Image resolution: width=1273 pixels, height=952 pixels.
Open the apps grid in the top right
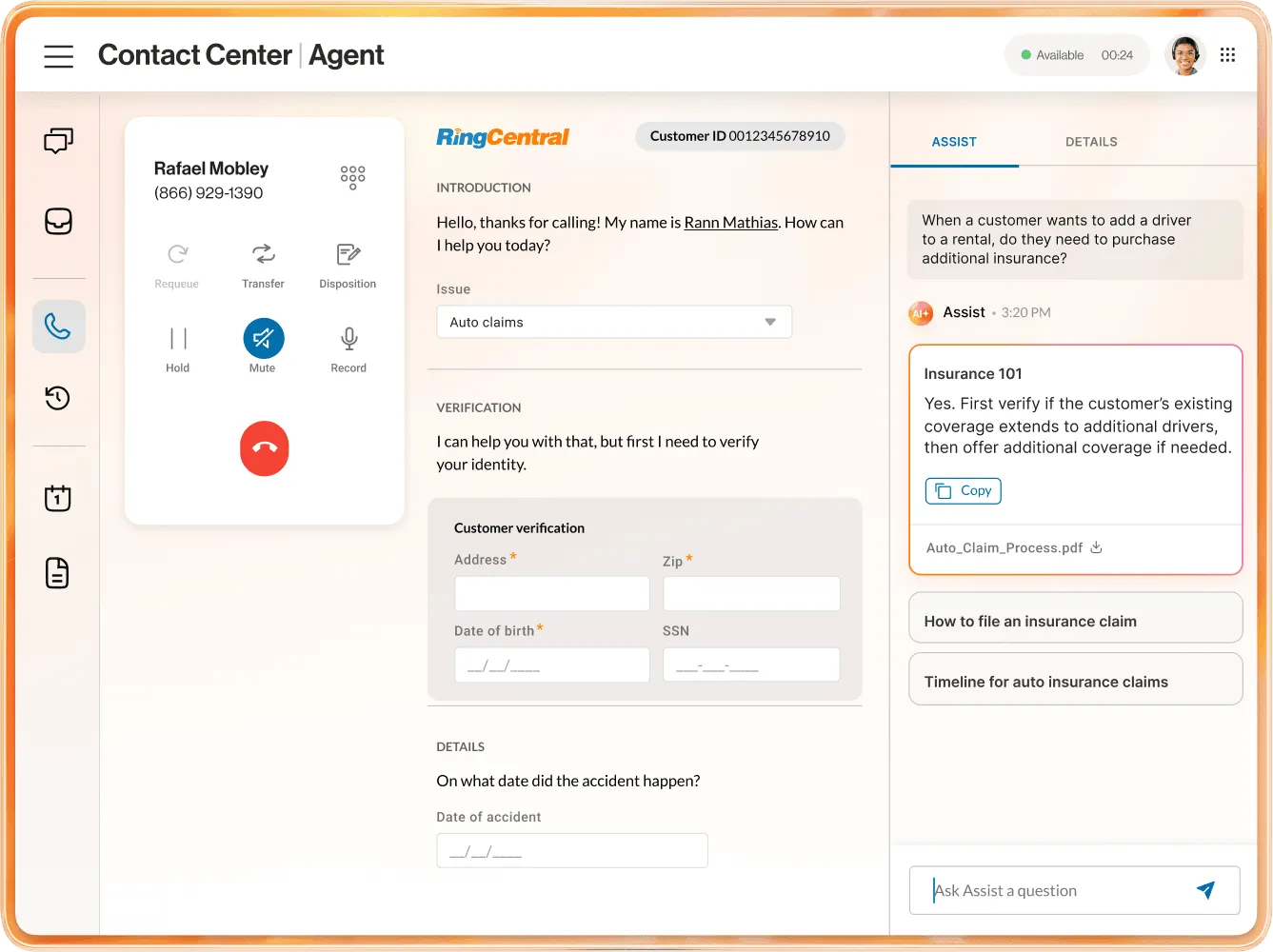[x=1227, y=54]
